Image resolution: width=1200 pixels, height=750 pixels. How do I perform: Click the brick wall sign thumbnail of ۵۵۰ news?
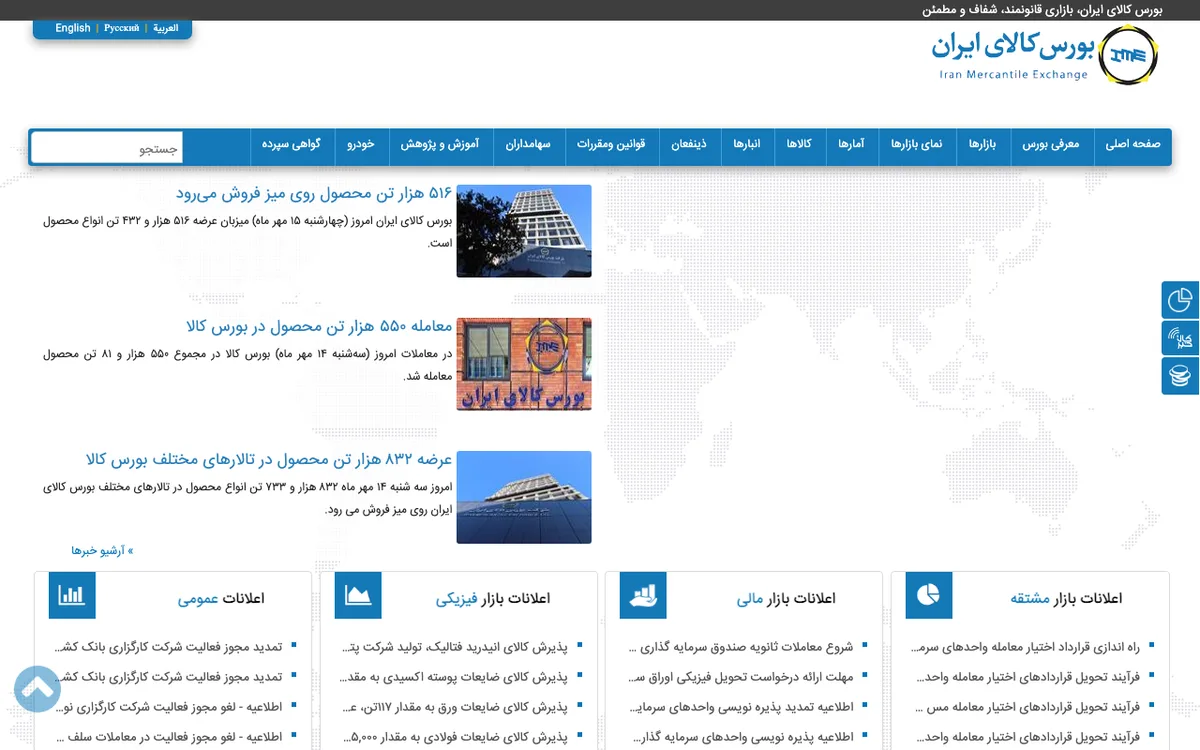coord(524,364)
